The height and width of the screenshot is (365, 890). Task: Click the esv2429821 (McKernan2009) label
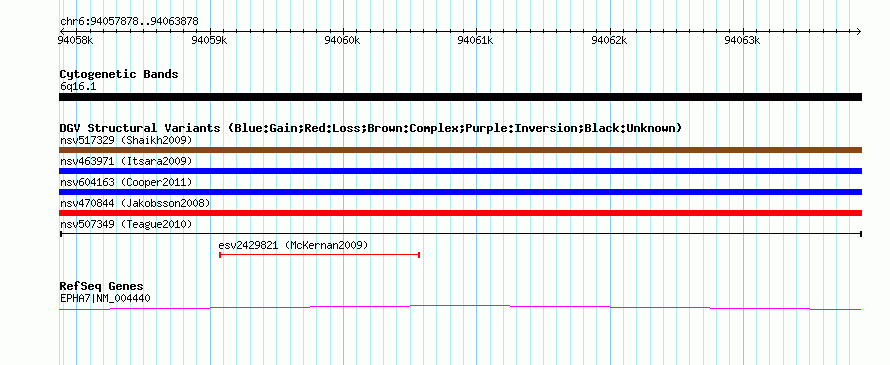pyautogui.click(x=293, y=245)
